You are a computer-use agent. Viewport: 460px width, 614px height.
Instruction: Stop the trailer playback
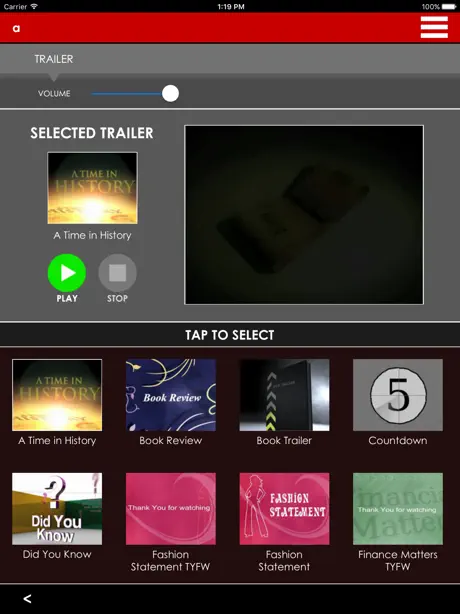[x=117, y=273]
